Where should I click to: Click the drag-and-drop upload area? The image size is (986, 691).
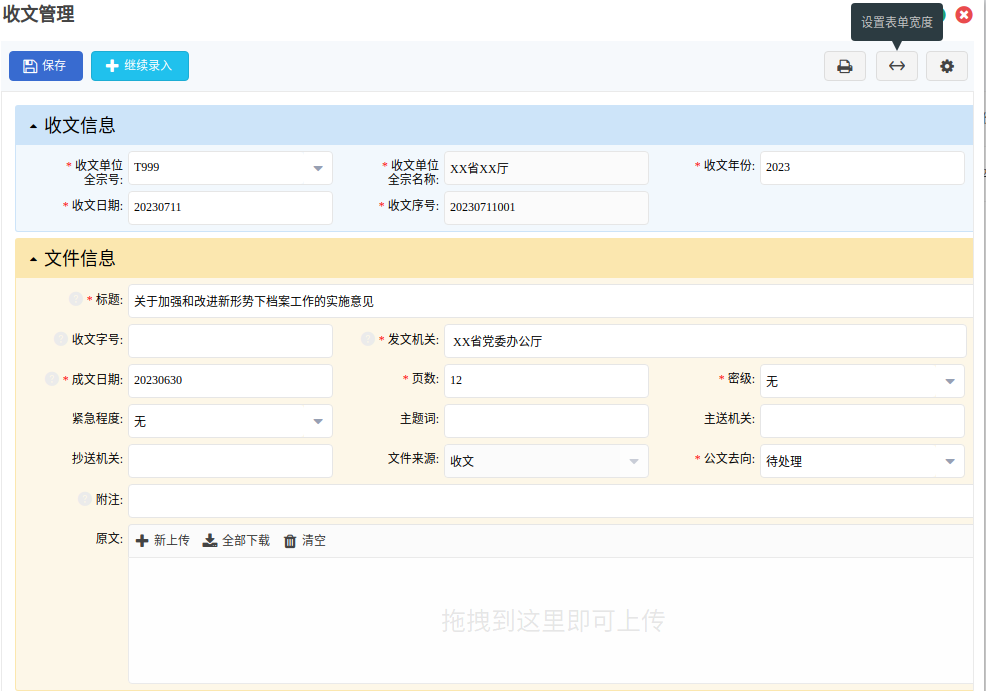click(x=551, y=620)
